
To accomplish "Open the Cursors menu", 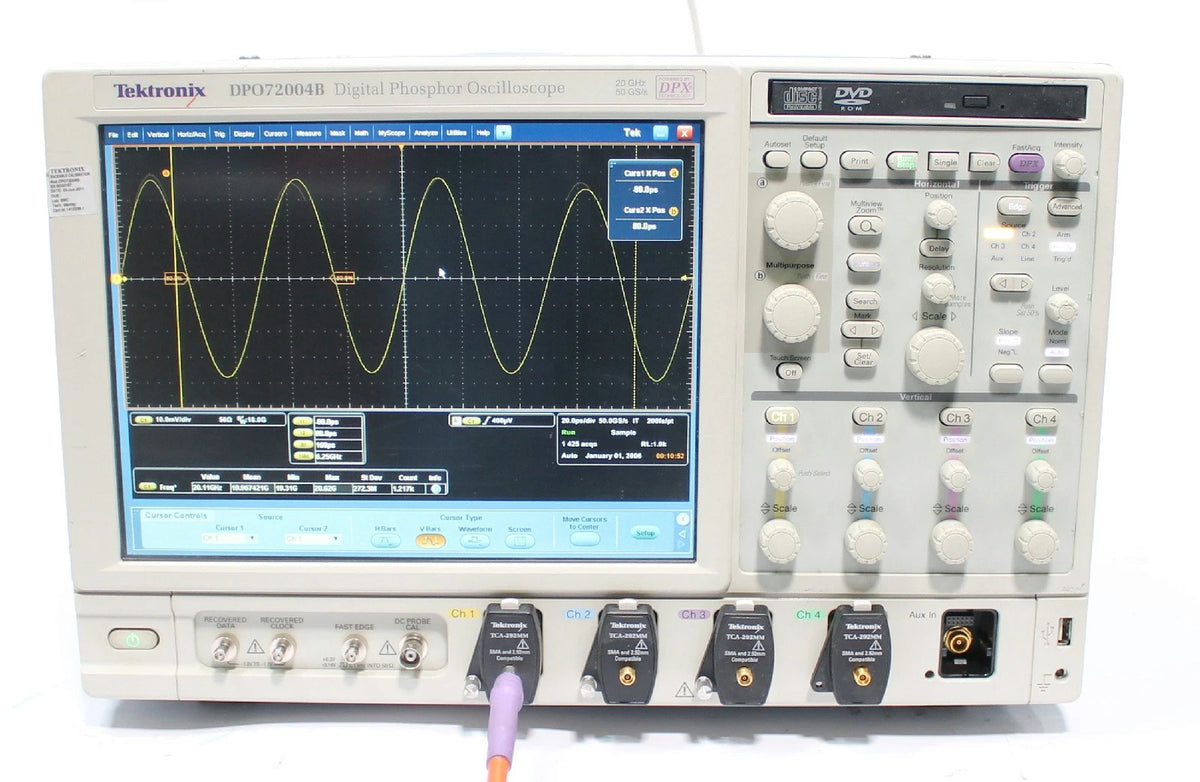I will point(276,133).
